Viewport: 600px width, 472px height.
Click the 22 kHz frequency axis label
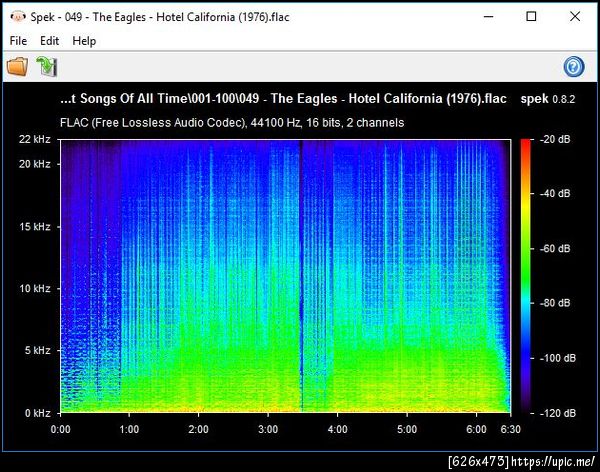tap(35, 139)
